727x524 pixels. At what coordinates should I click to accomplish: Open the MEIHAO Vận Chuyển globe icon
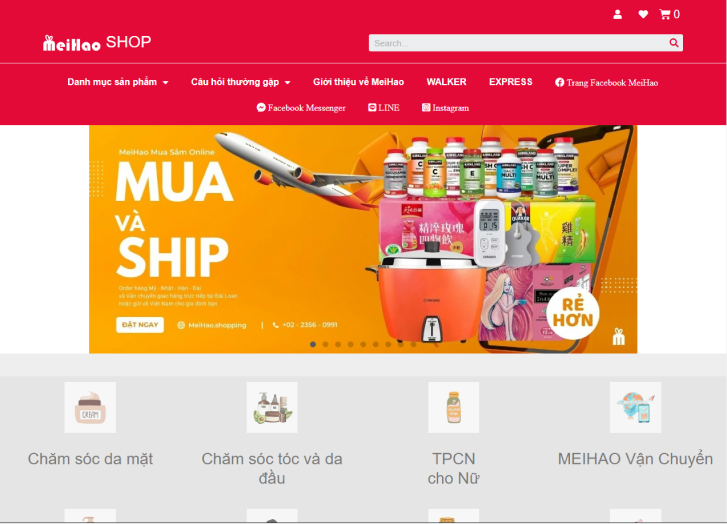[x=635, y=408]
